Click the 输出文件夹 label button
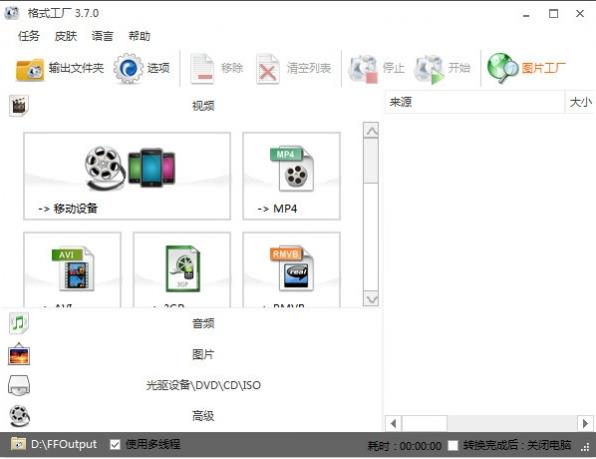596x459 pixels. coord(76,68)
